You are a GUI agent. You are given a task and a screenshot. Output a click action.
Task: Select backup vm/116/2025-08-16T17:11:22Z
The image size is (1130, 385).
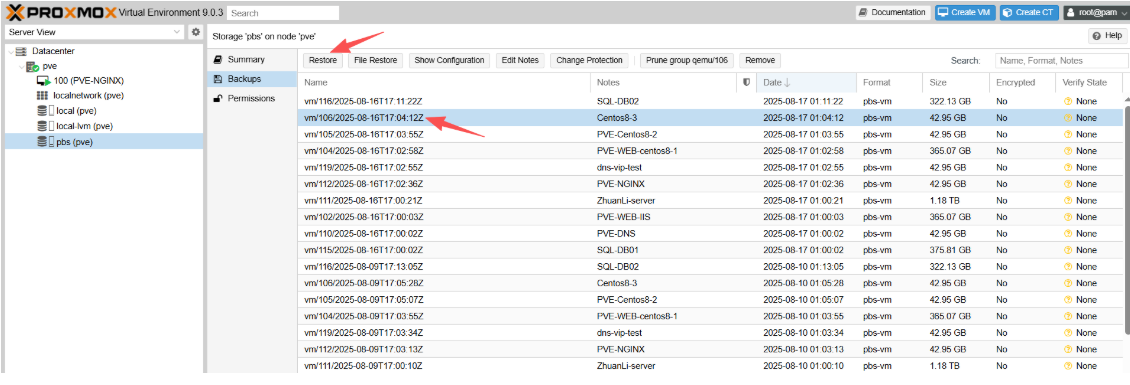tap(710, 101)
